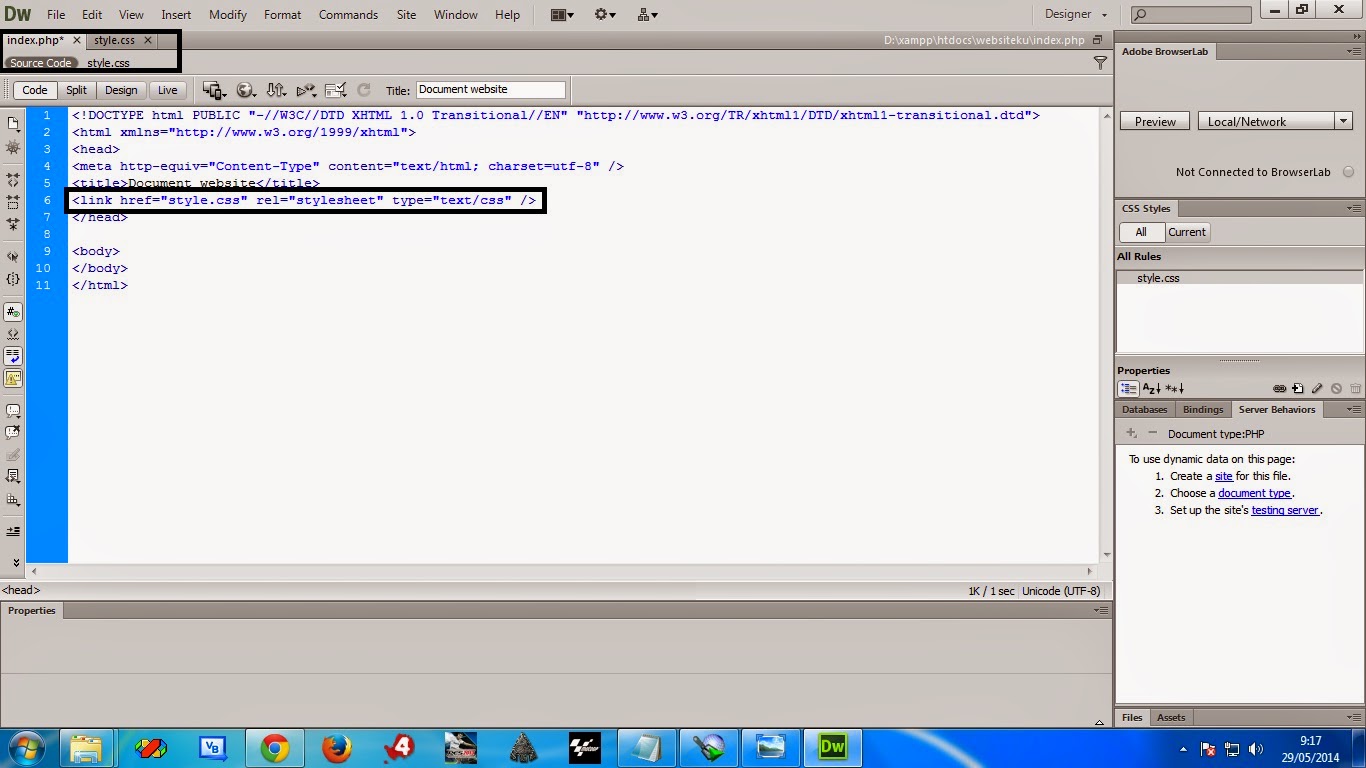Open the Commands menu

tap(348, 15)
